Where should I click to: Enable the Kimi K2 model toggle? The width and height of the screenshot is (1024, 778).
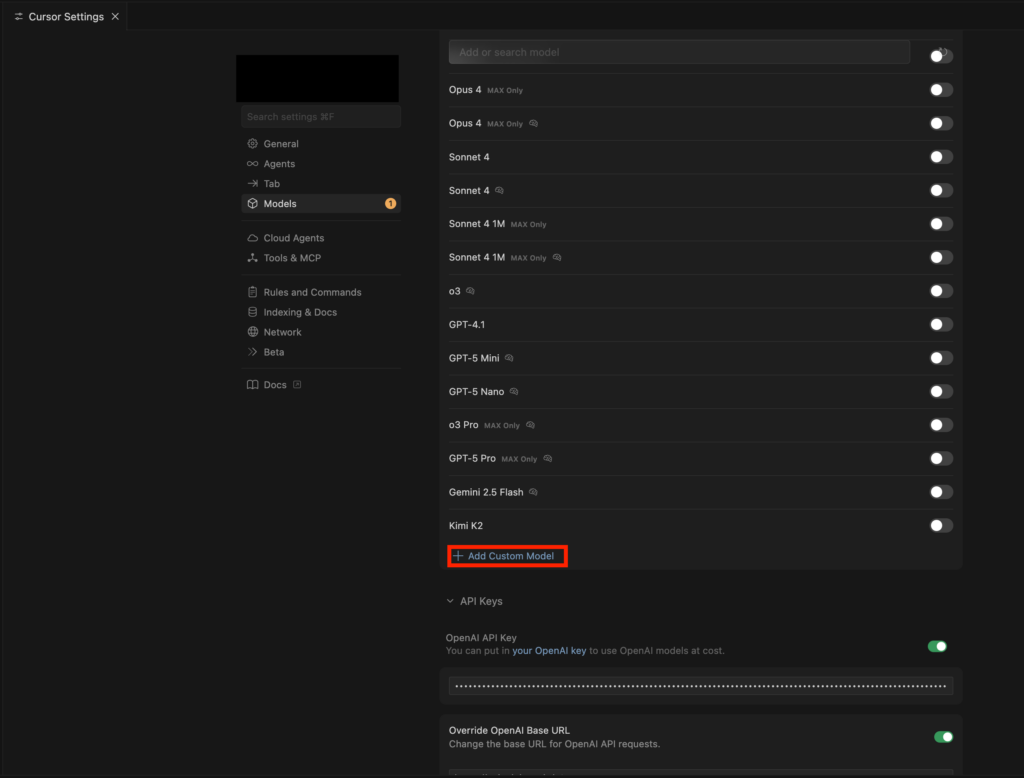(x=940, y=525)
